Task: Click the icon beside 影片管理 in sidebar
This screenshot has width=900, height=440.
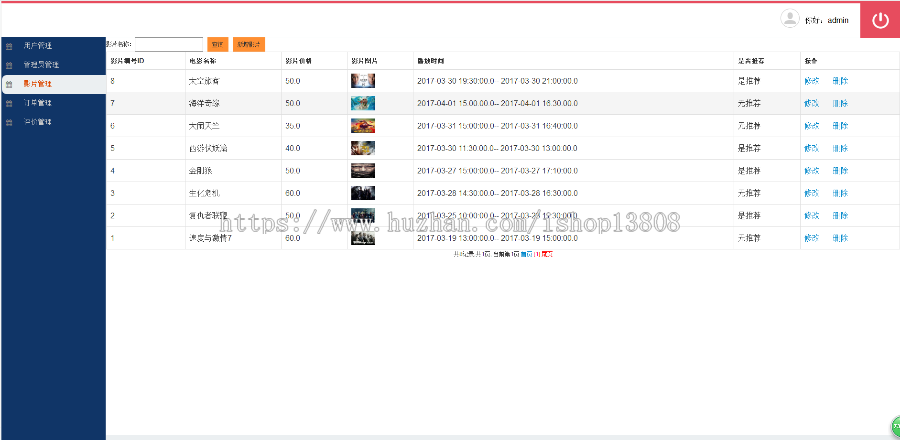Action: (9, 84)
